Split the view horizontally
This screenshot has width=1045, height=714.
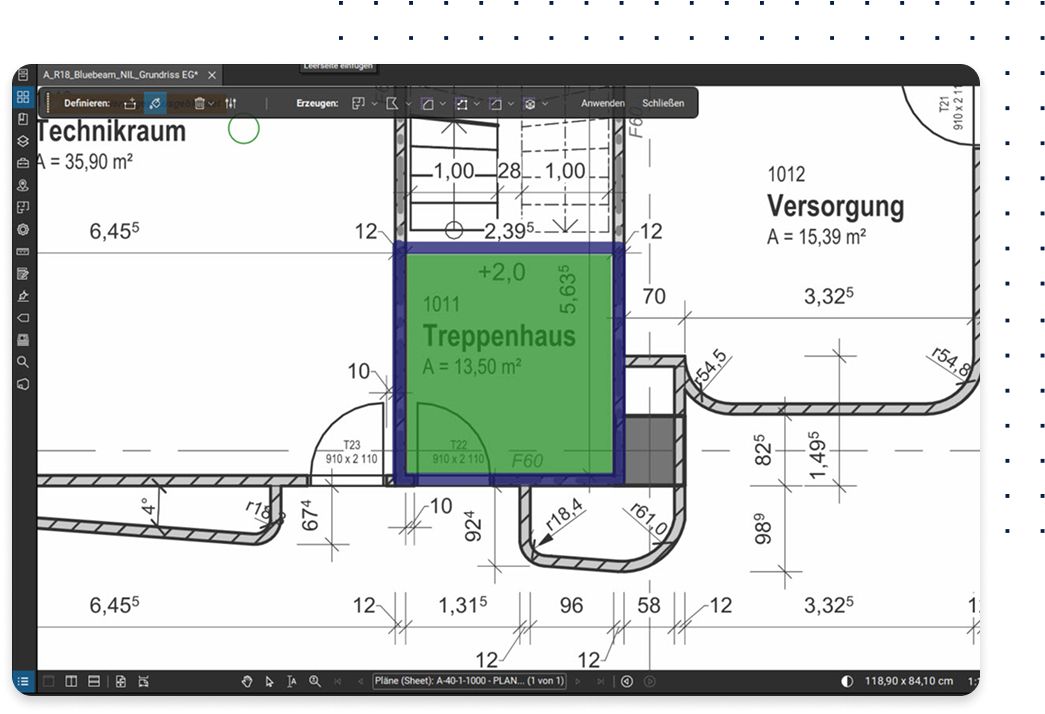(x=94, y=681)
